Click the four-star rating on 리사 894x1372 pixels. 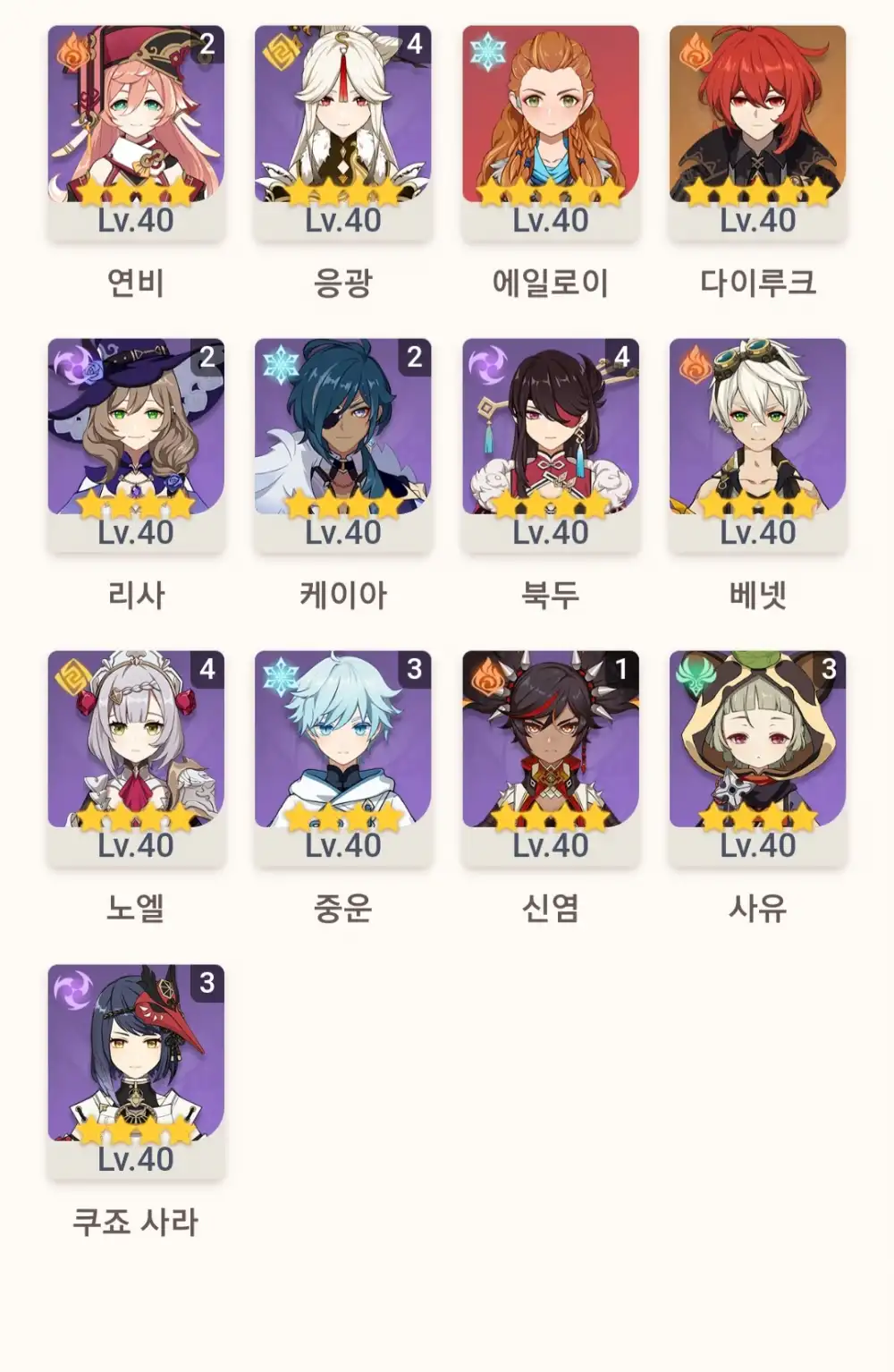click(136, 505)
